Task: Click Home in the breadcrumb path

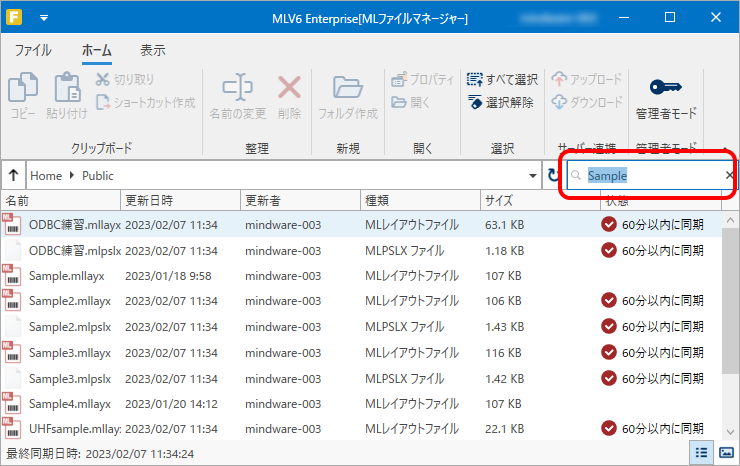Action: (46, 176)
